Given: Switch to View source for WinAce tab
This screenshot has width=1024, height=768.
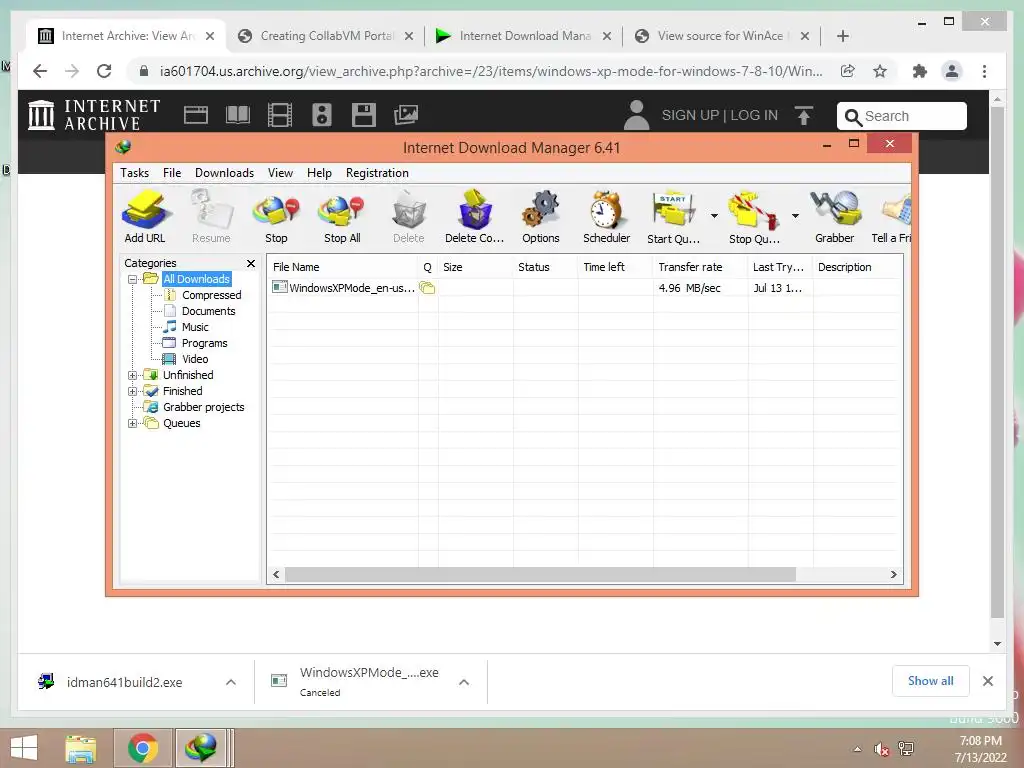Looking at the screenshot, I should pyautogui.click(x=721, y=36).
